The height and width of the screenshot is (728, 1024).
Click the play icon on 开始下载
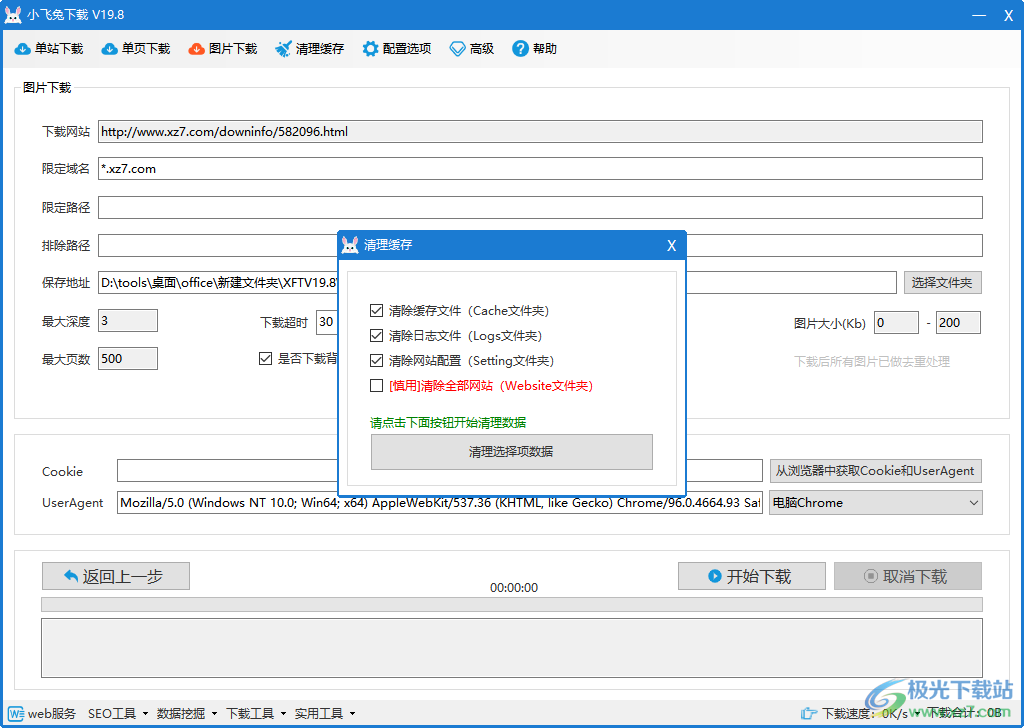click(714, 577)
